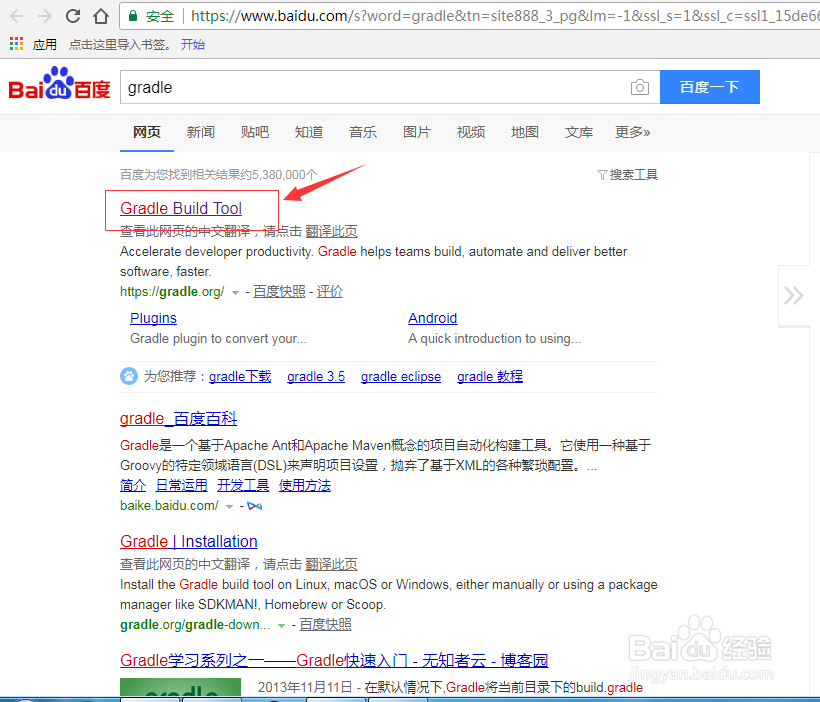Switch to the 视频 tab
This screenshot has height=702, width=820.
[x=471, y=132]
